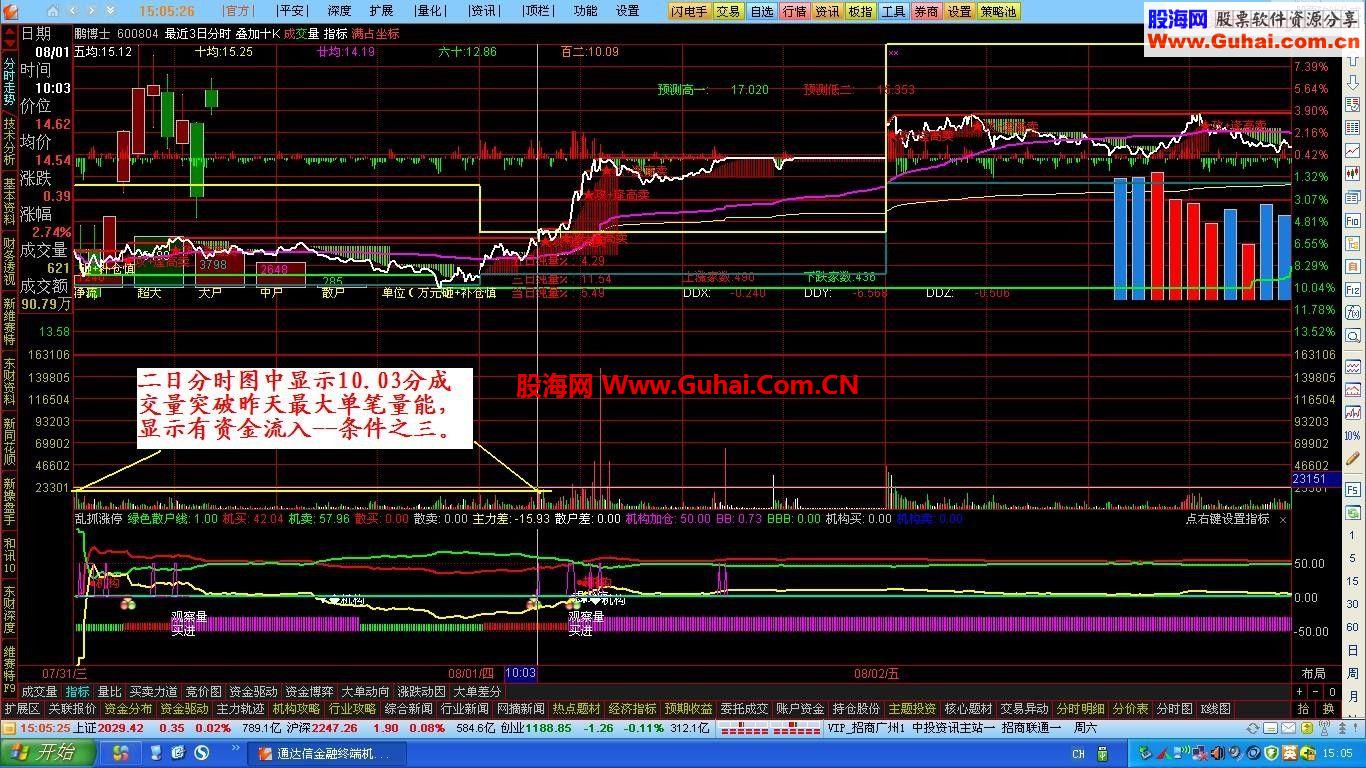This screenshot has height=768, width=1366.
Task: Click the 自选 button
Action: coord(761,11)
